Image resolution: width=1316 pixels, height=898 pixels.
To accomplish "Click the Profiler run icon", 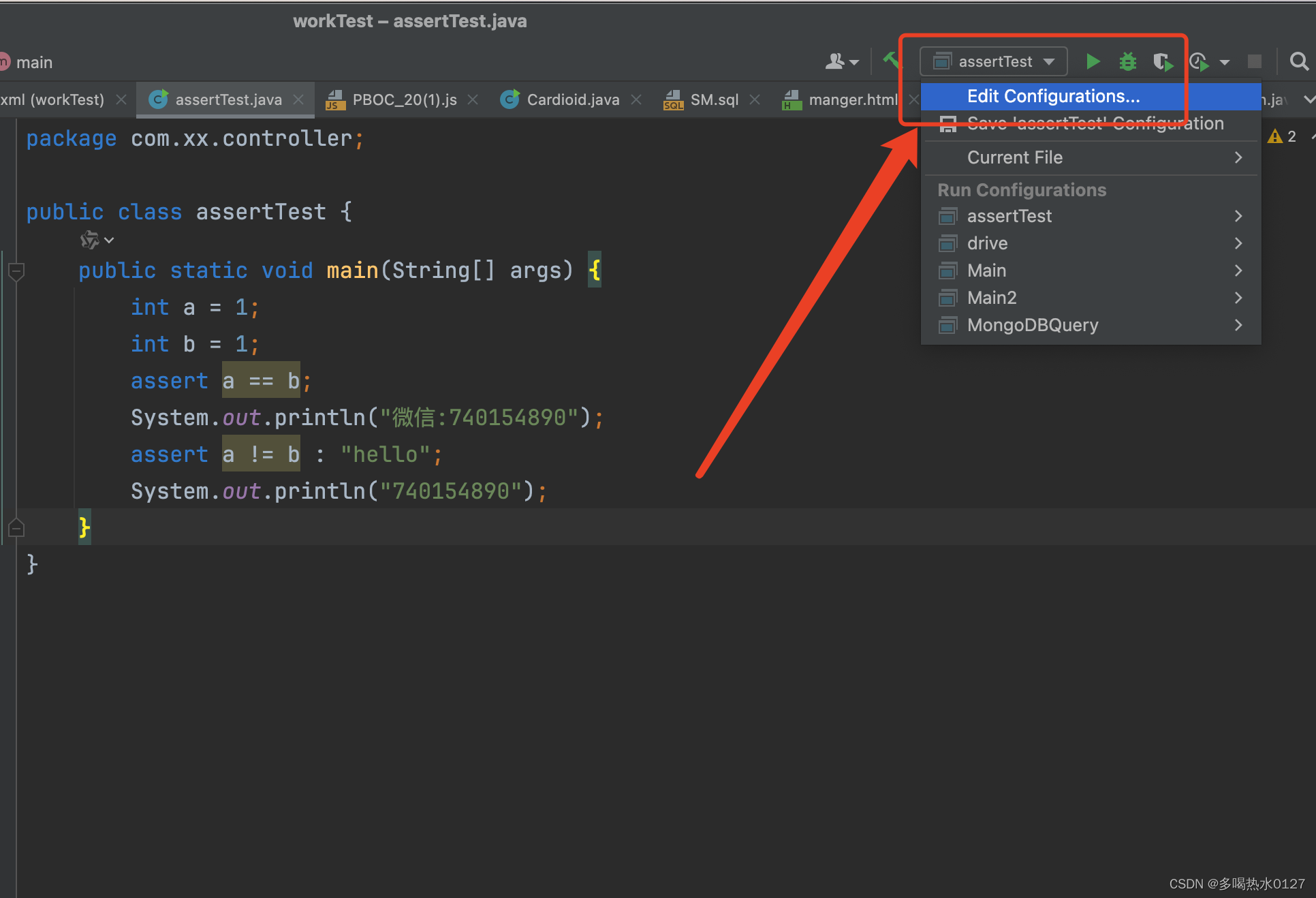I will pos(1200,62).
